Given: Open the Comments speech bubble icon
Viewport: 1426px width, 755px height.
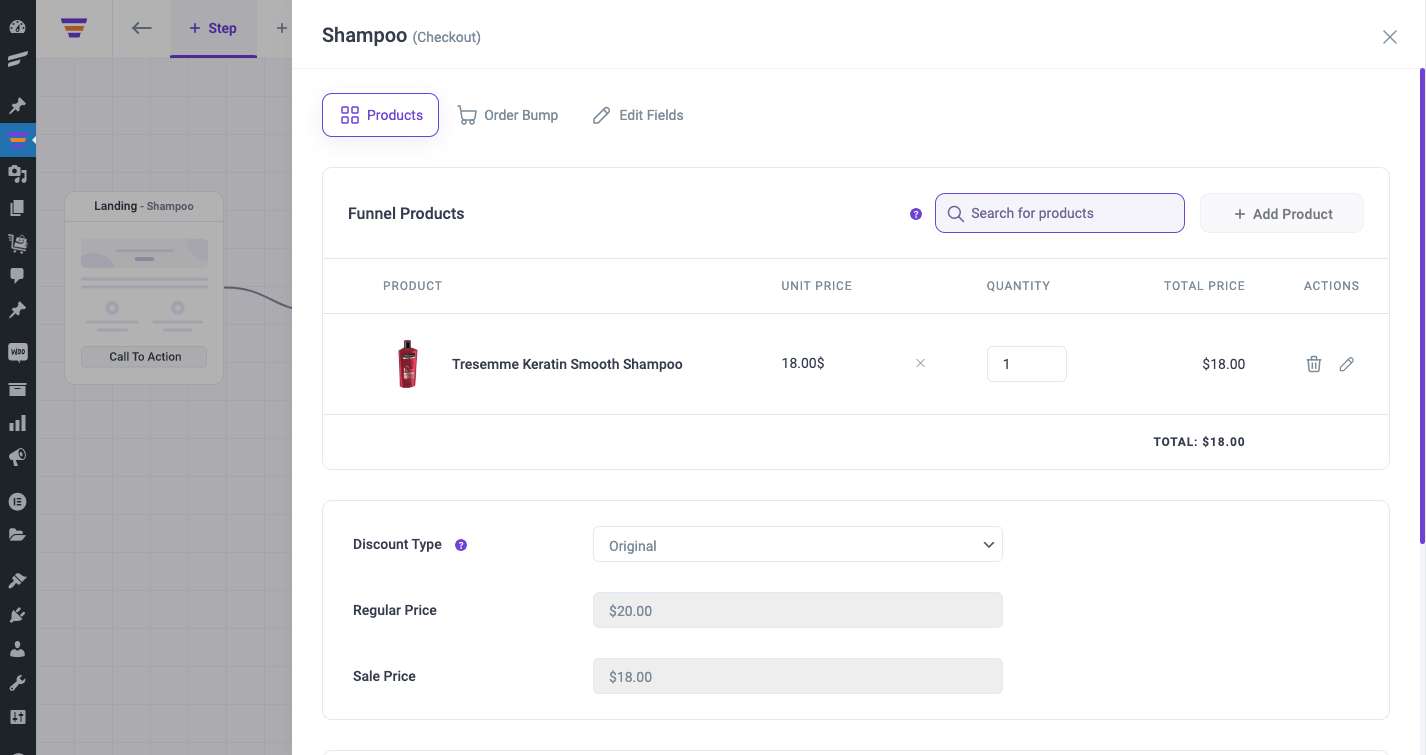Looking at the screenshot, I should tap(17, 276).
